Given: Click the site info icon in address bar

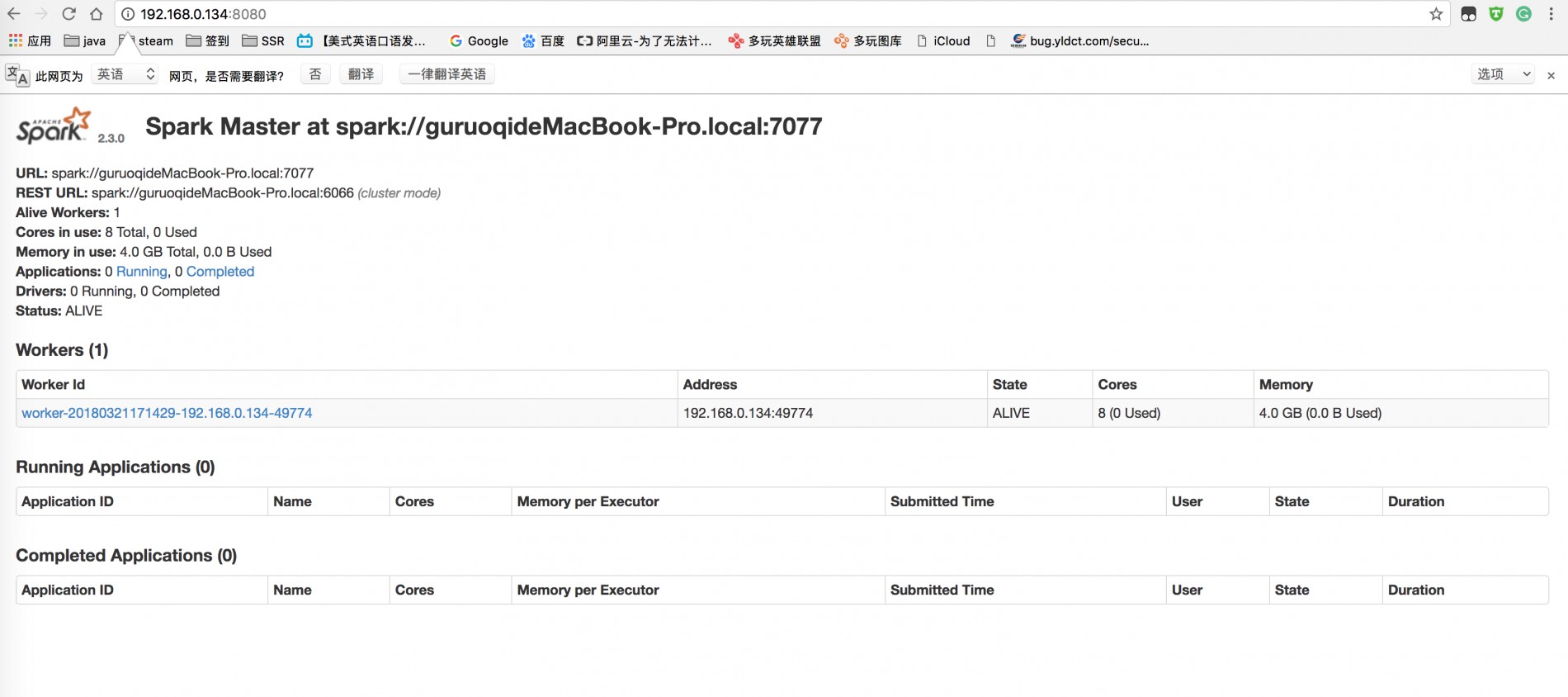Looking at the screenshot, I should [x=128, y=14].
